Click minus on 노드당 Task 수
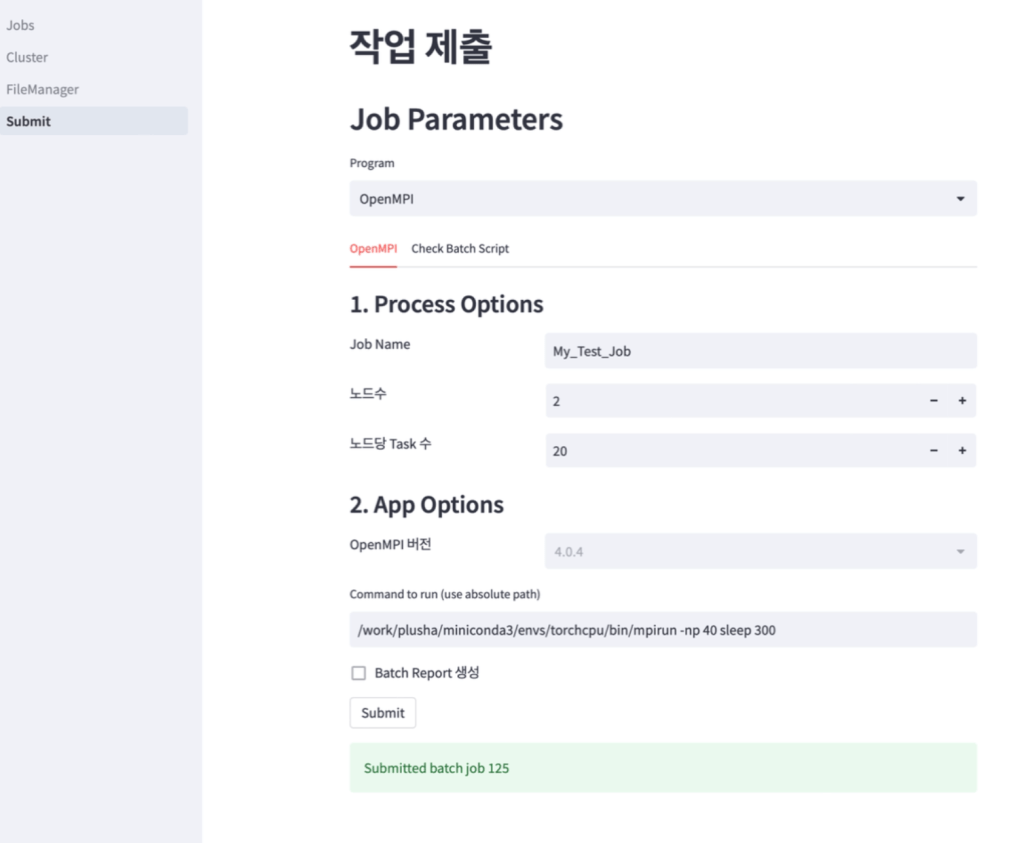The width and height of the screenshot is (1024, 843). click(x=934, y=451)
